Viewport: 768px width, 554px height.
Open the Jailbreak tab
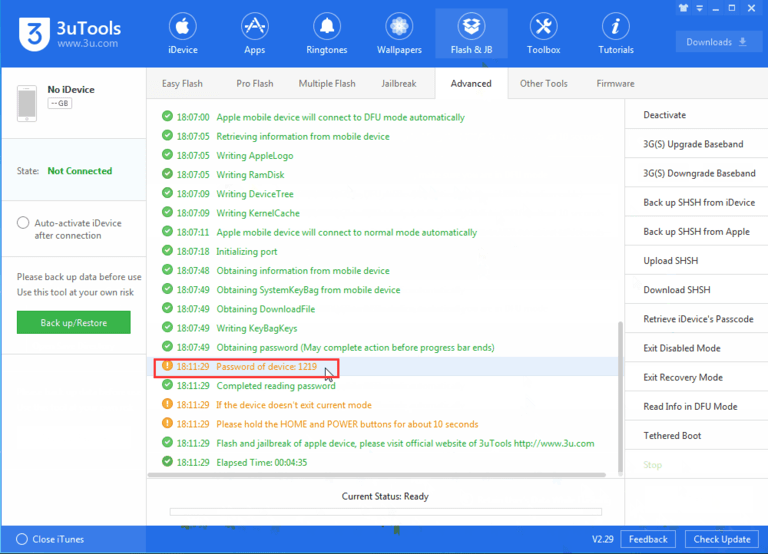[399, 84]
